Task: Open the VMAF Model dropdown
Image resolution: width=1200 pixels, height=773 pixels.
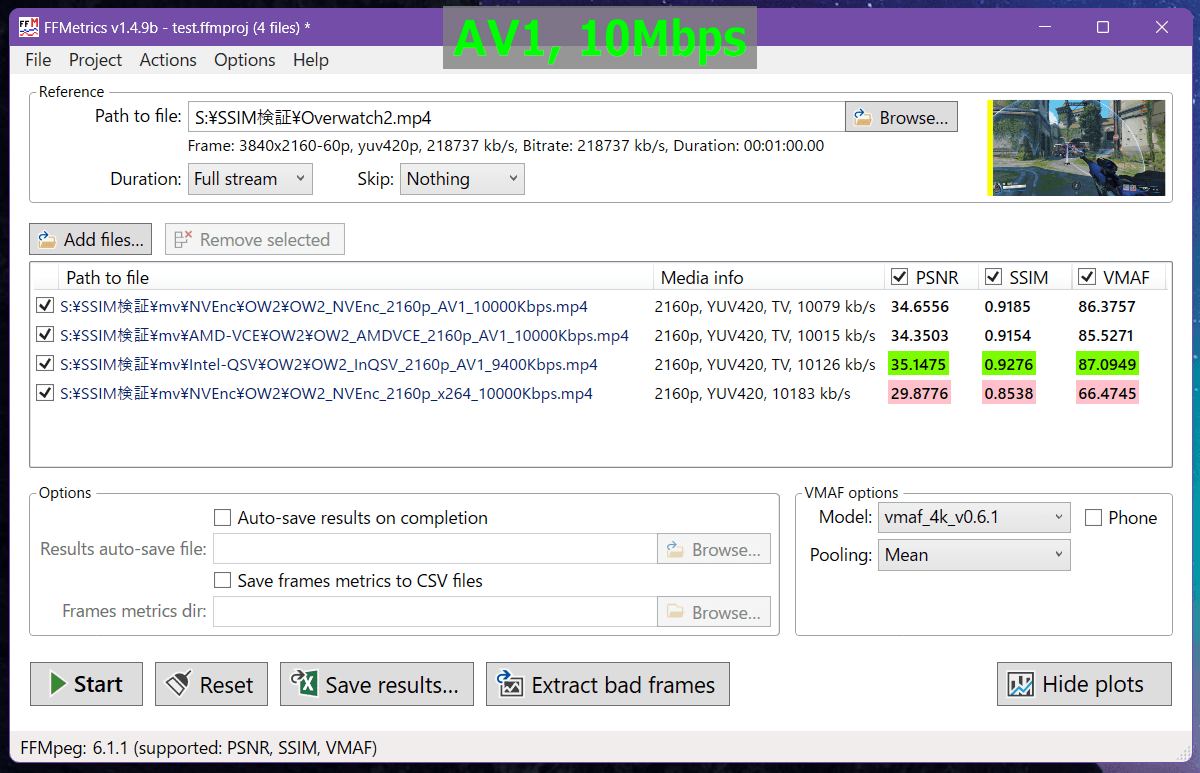Action: coord(973,517)
